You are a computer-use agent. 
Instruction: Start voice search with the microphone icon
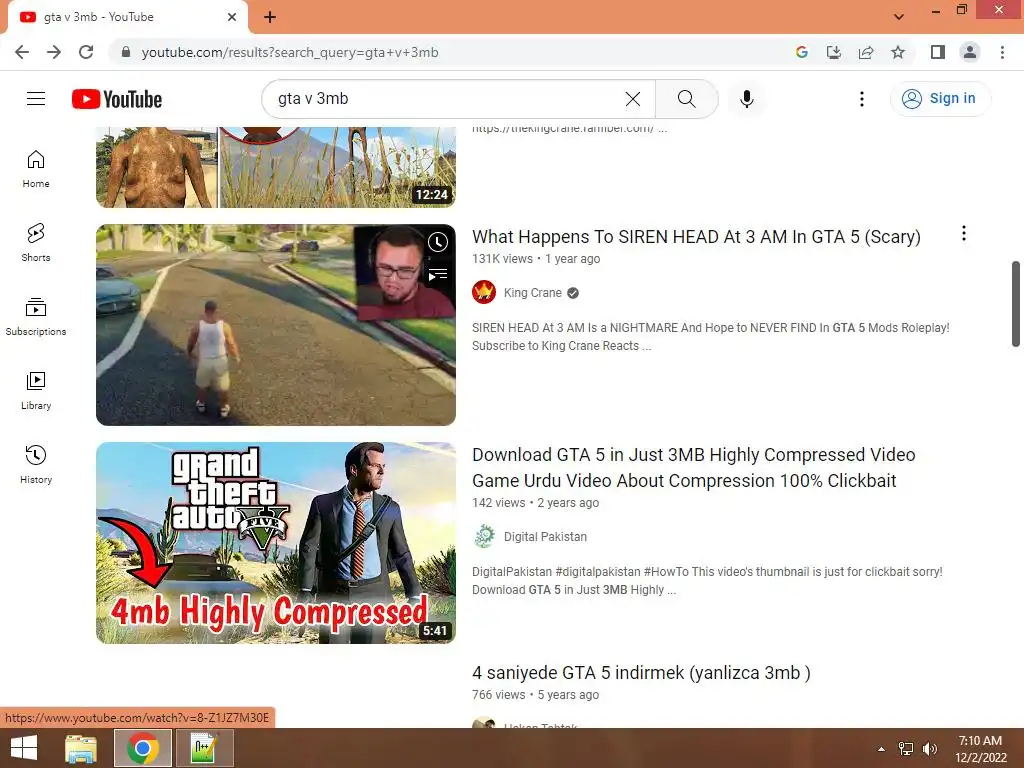point(746,99)
